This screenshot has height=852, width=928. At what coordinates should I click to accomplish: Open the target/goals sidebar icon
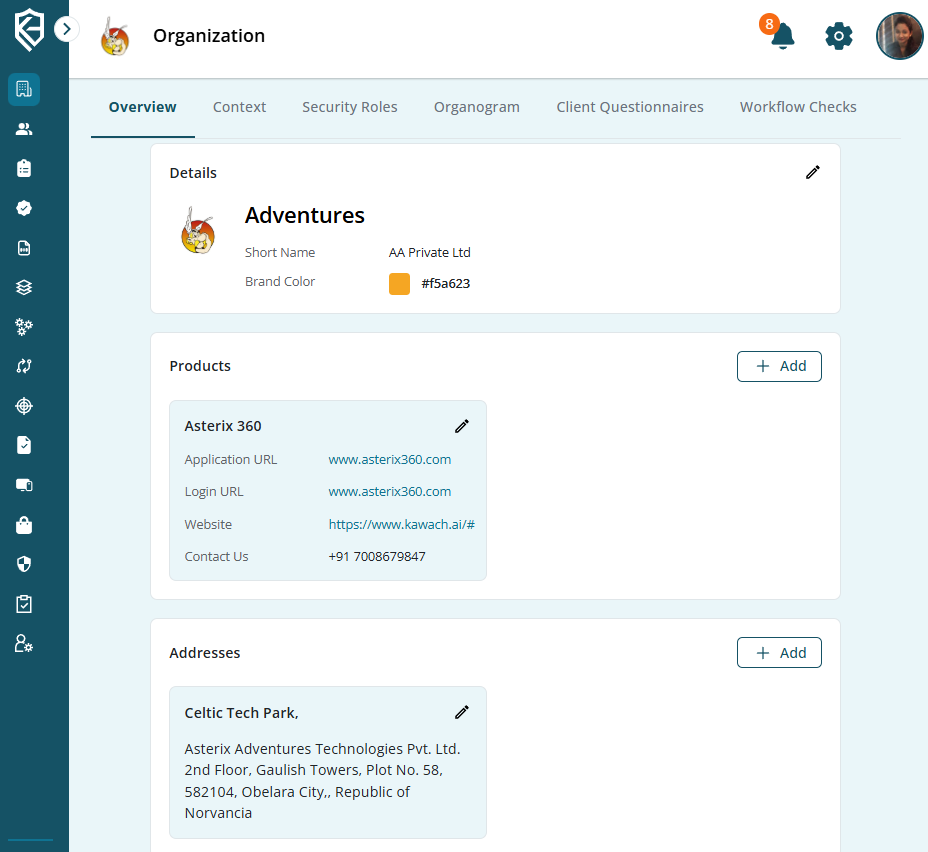(23, 406)
